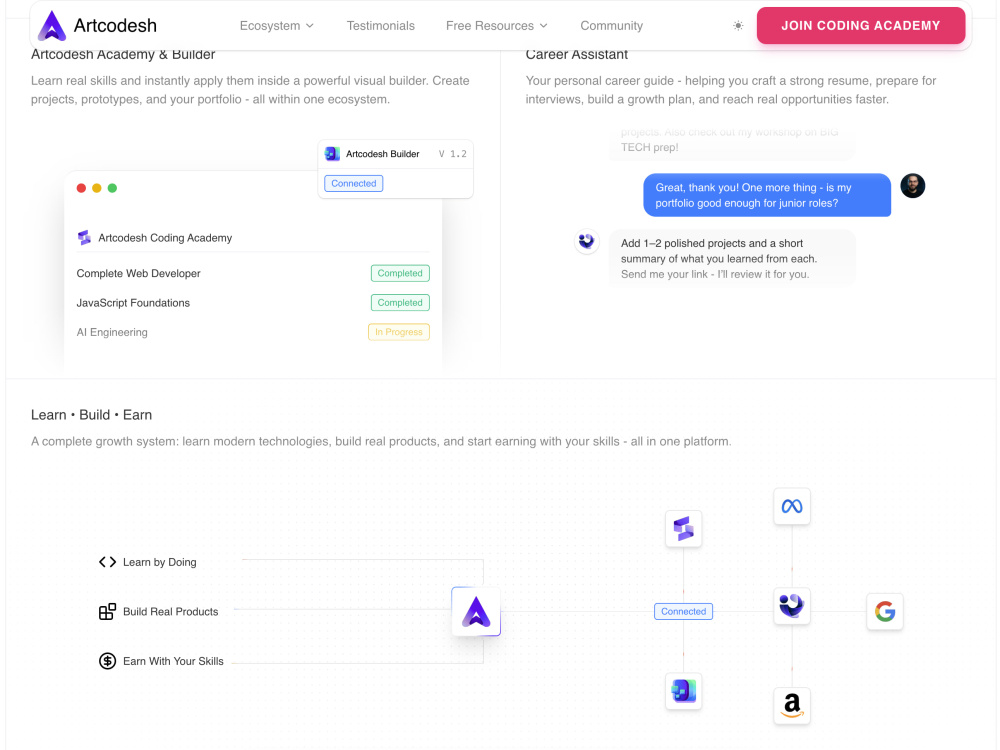The image size is (1000, 750).
Task: Click the red window dot
Action: coord(81,188)
